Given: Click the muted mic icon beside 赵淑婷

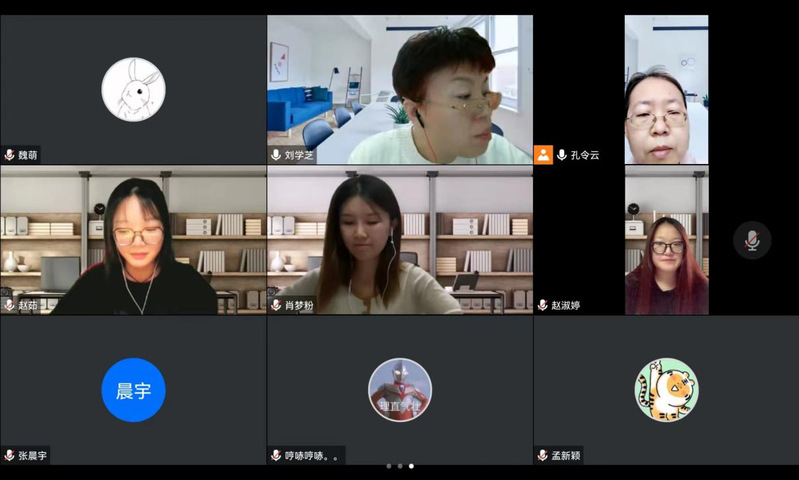Looking at the screenshot, I should click(x=542, y=305).
